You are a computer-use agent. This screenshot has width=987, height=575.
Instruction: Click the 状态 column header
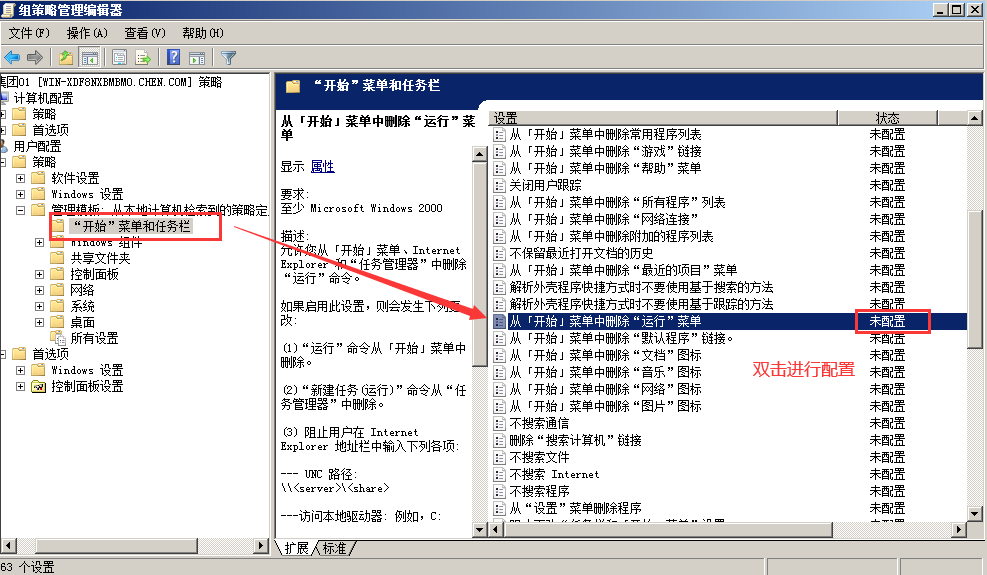888,118
